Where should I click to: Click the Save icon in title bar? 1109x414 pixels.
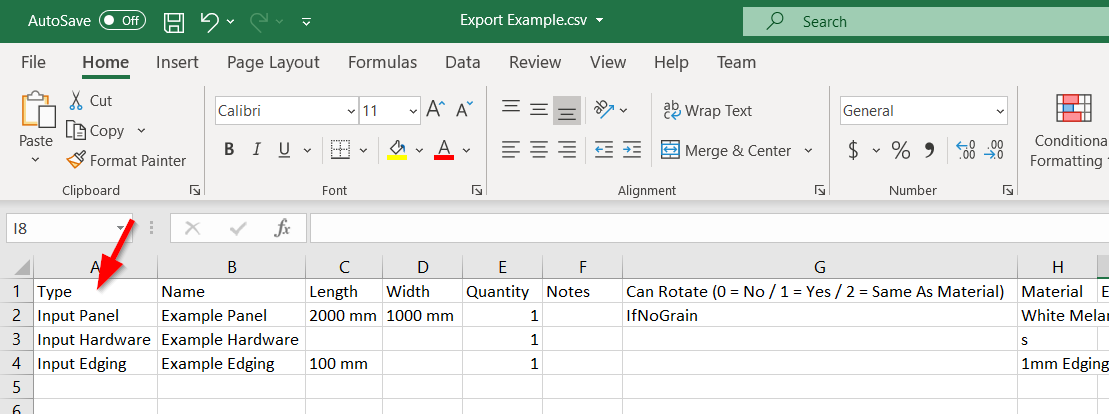click(173, 21)
